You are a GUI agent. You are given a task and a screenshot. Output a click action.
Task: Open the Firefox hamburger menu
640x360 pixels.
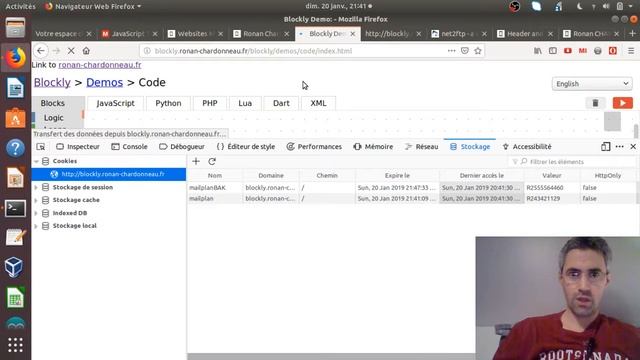click(x=631, y=51)
